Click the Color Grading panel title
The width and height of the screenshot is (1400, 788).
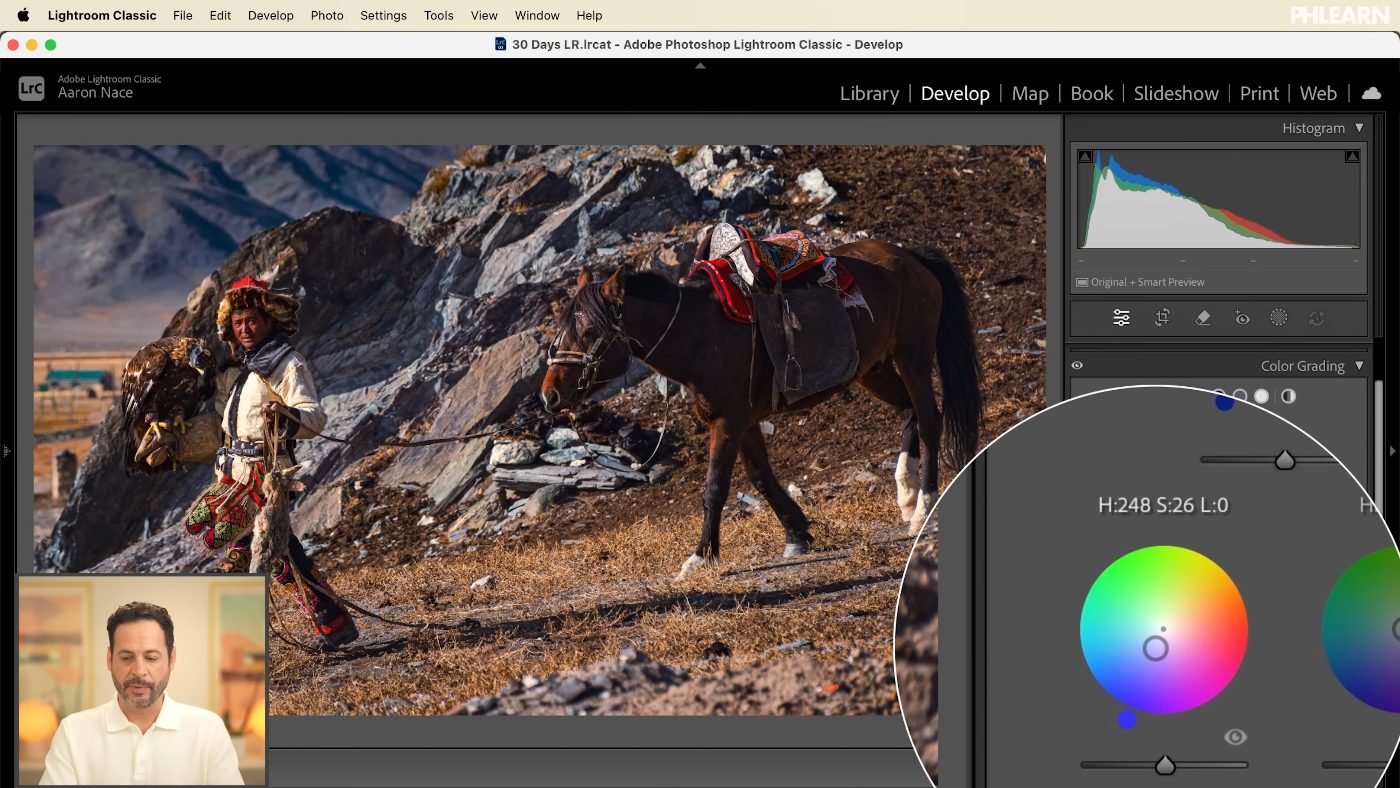pos(1302,366)
